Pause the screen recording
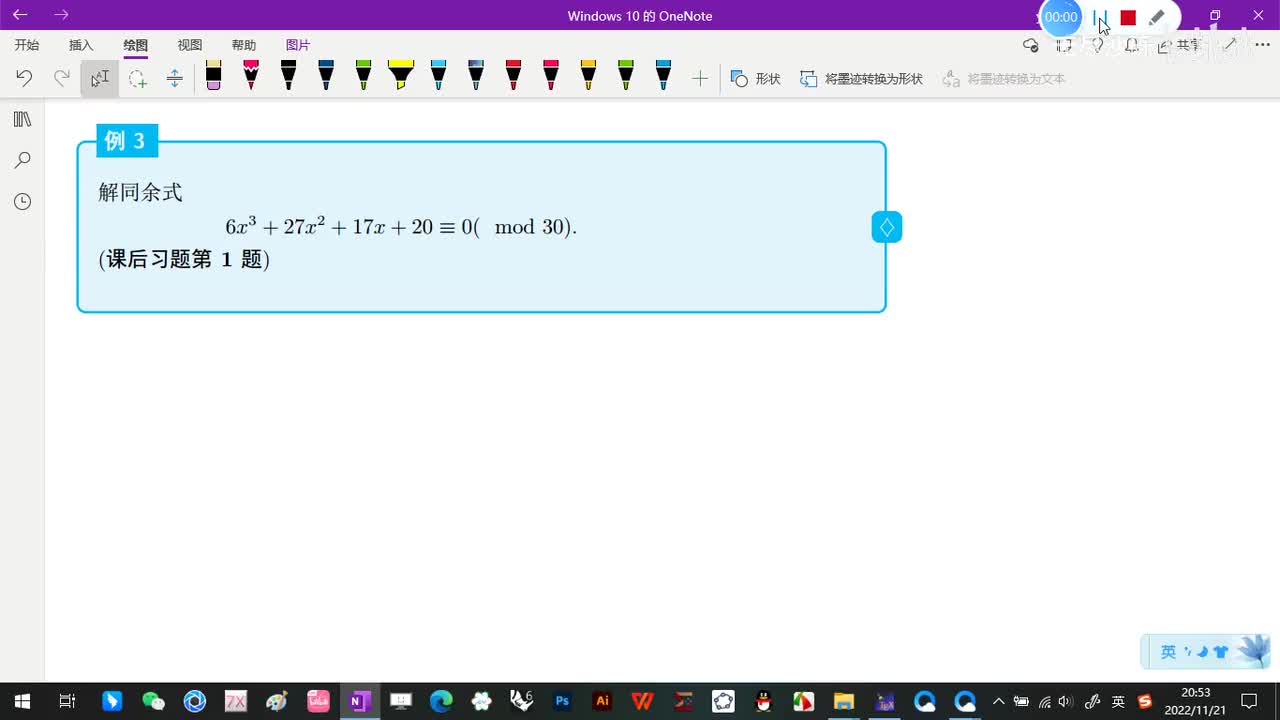Image resolution: width=1280 pixels, height=720 pixels. point(1100,17)
